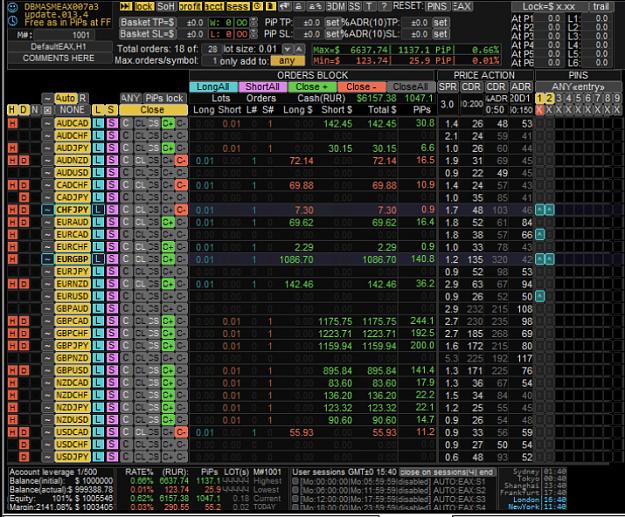Click the help '?' icon in the top toolbar

[383, 6]
